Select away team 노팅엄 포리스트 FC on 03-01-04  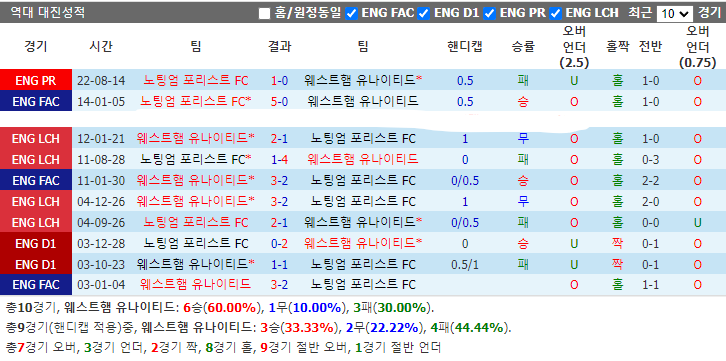coord(363,284)
